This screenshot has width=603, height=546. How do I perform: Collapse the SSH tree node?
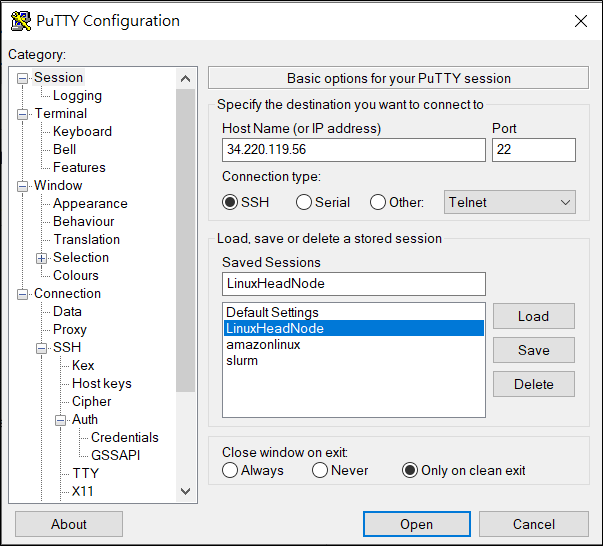click(x=42, y=348)
